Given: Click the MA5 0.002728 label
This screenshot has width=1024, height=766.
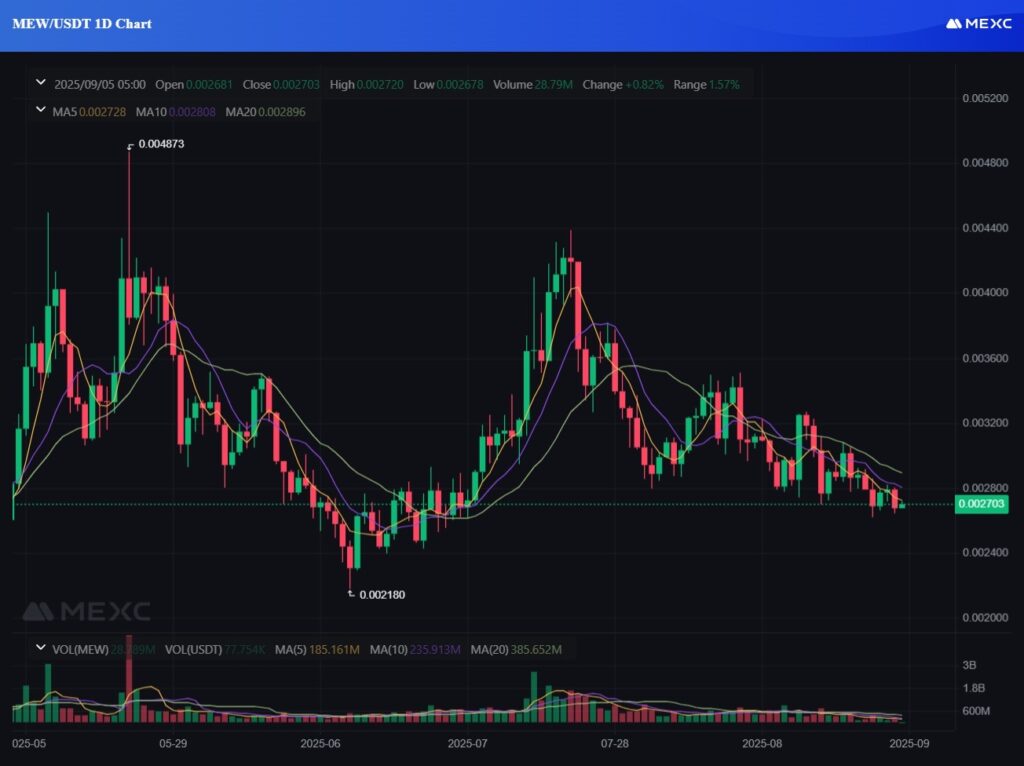Looking at the screenshot, I should [x=89, y=112].
